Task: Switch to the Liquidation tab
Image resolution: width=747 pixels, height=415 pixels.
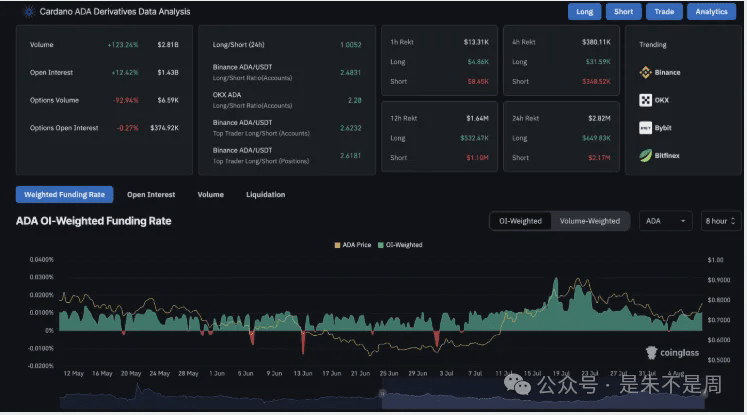Action: click(x=265, y=194)
